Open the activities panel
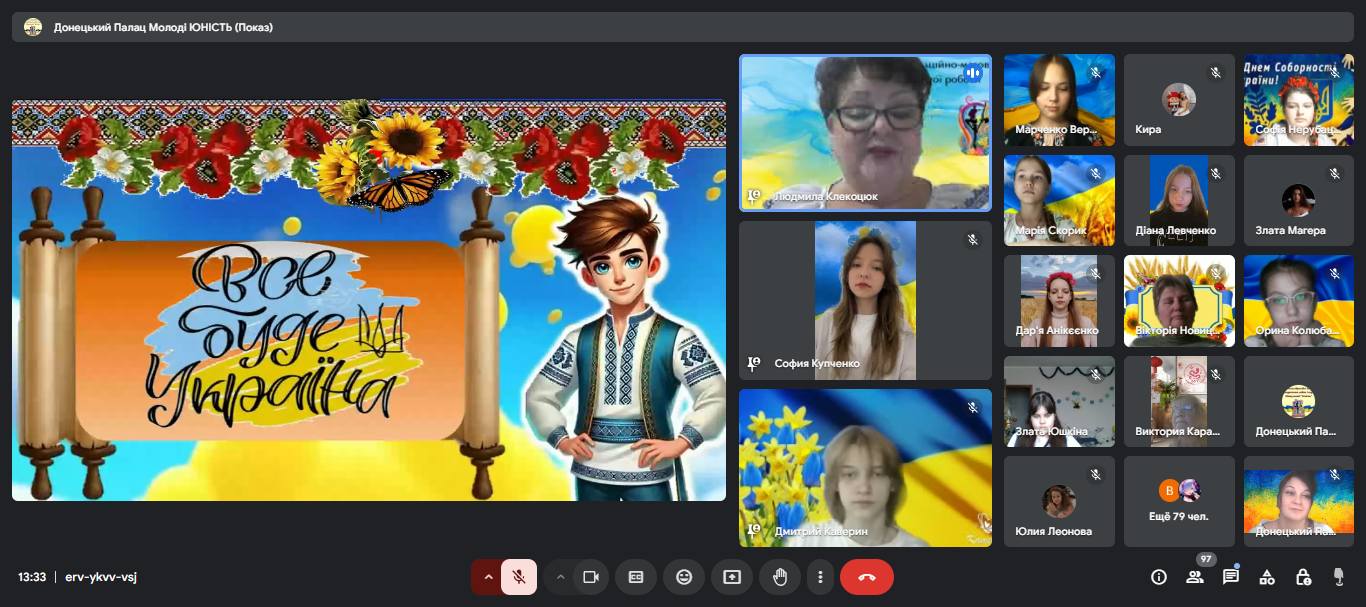 coord(1267,577)
